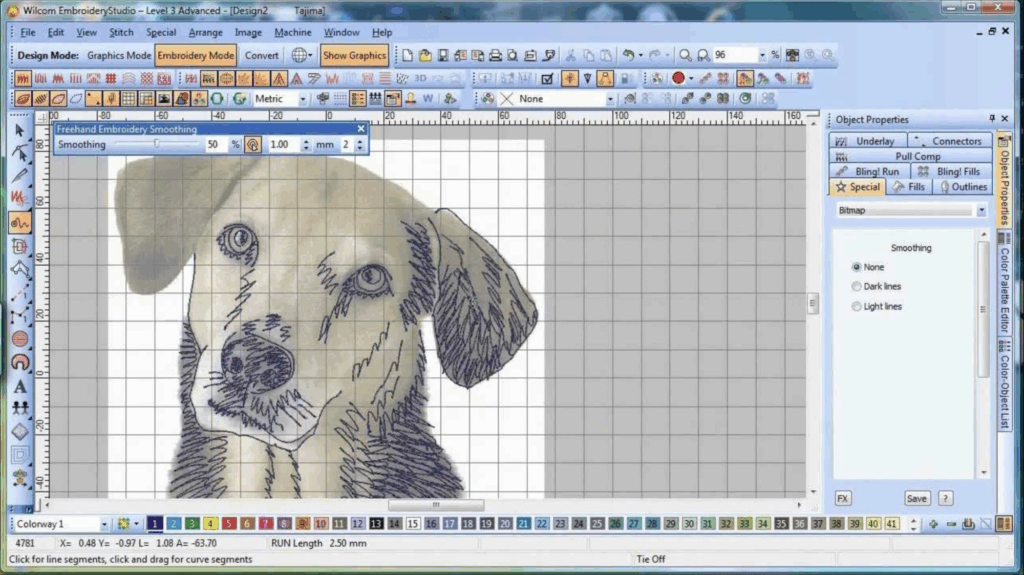Select the arrow Select Object tool
The height and width of the screenshot is (575, 1024).
20,131
